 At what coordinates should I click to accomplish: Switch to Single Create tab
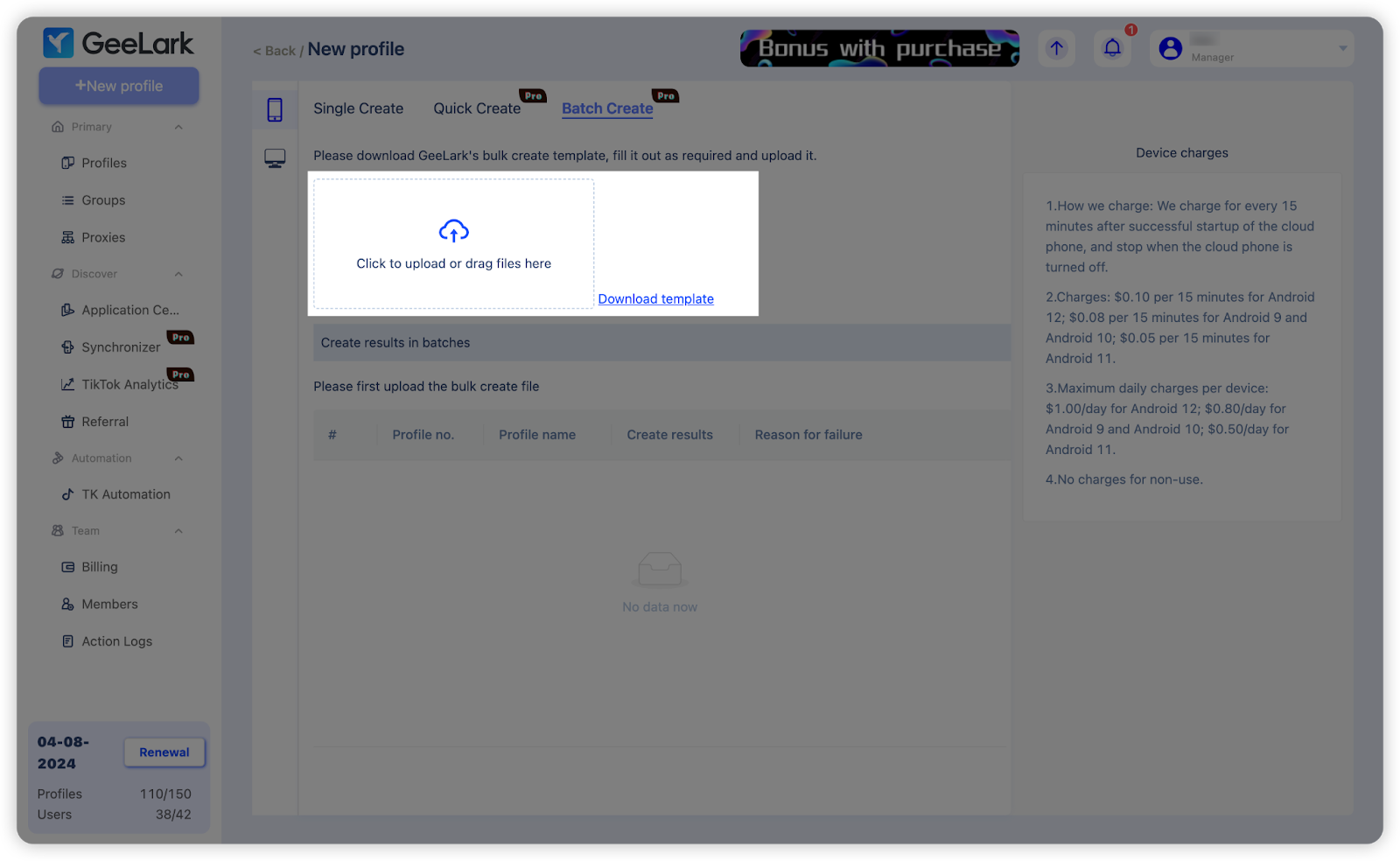(359, 108)
